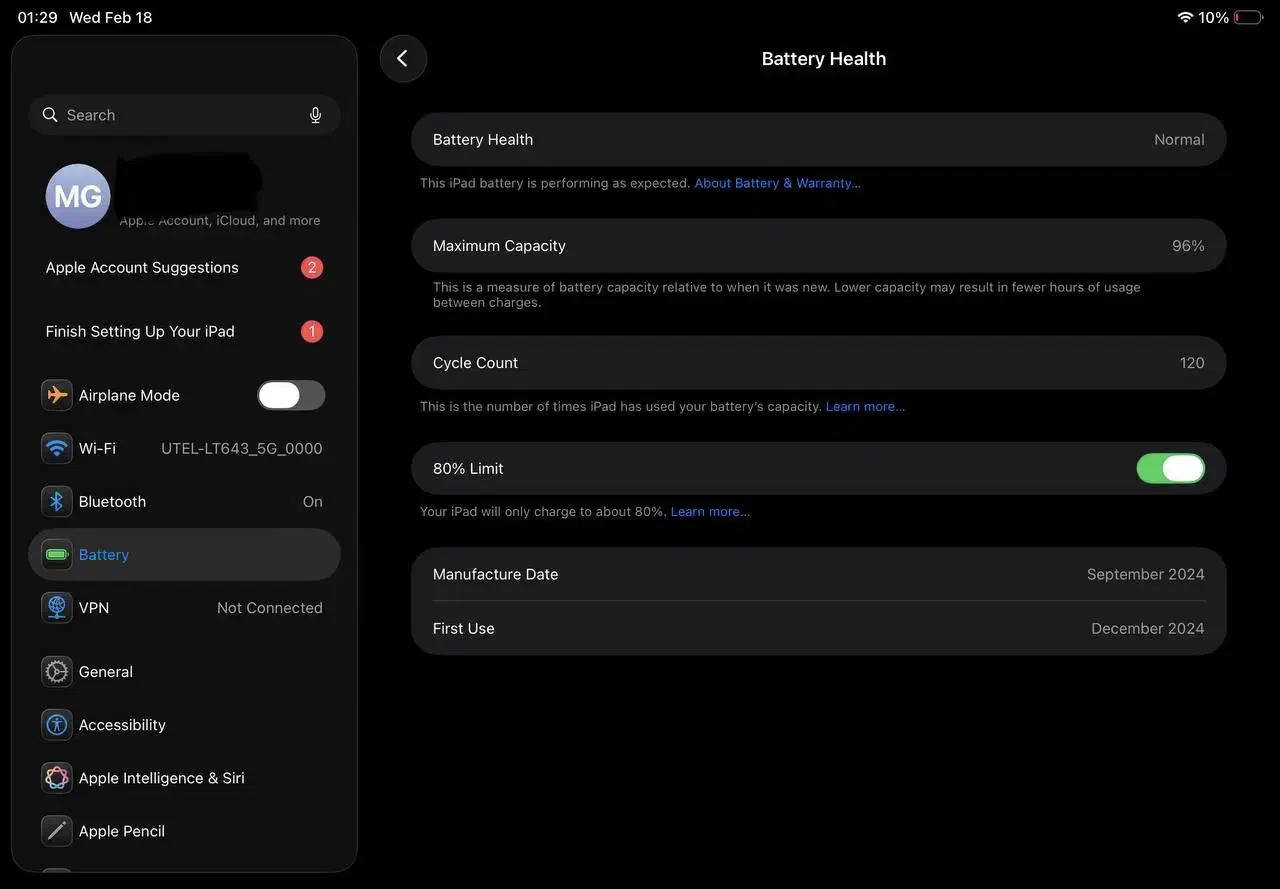1280x889 pixels.
Task: Tap the back chevron button
Action: coord(403,59)
